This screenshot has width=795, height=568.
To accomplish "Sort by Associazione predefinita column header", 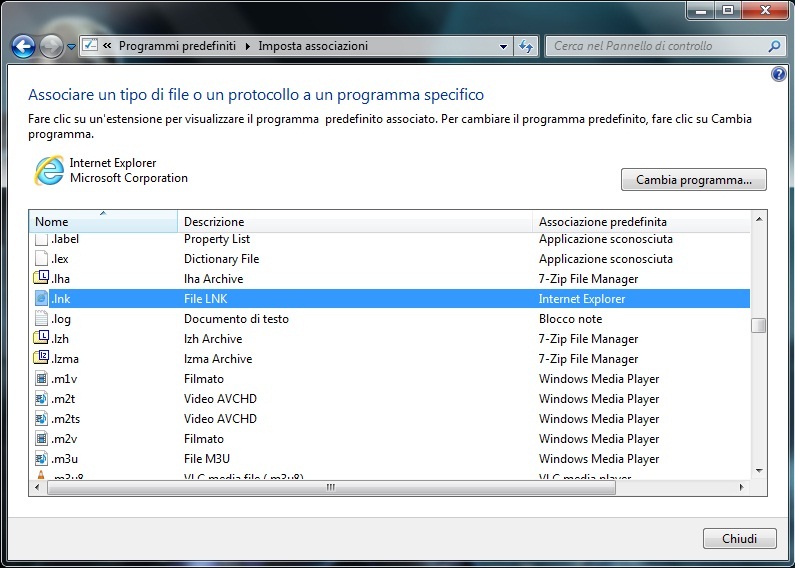I will click(641, 221).
